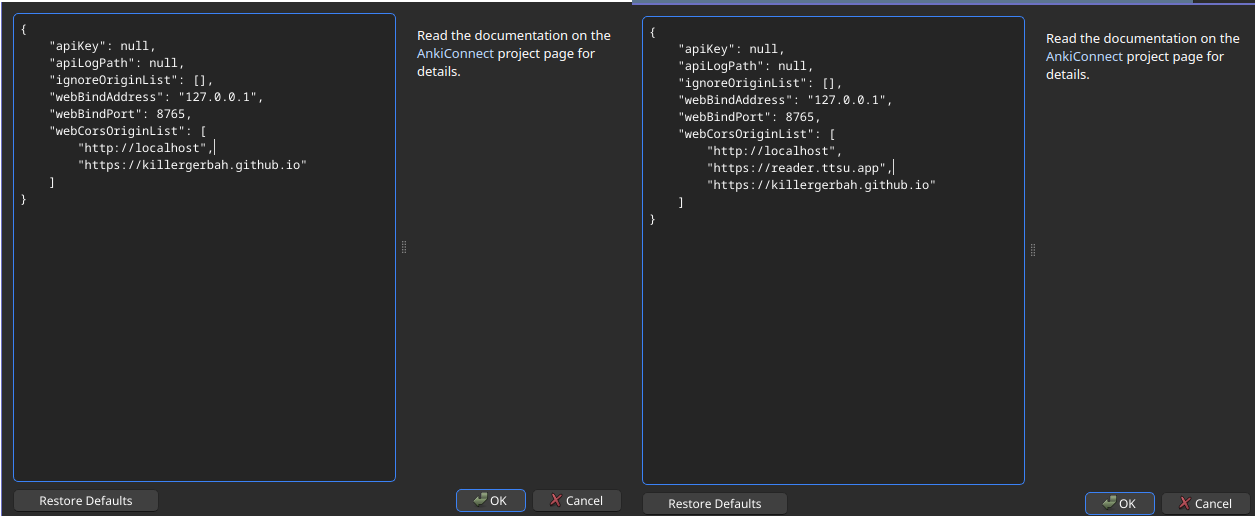The width and height of the screenshot is (1255, 516).
Task: Cancel the left configuration dialog
Action: [x=577, y=500]
